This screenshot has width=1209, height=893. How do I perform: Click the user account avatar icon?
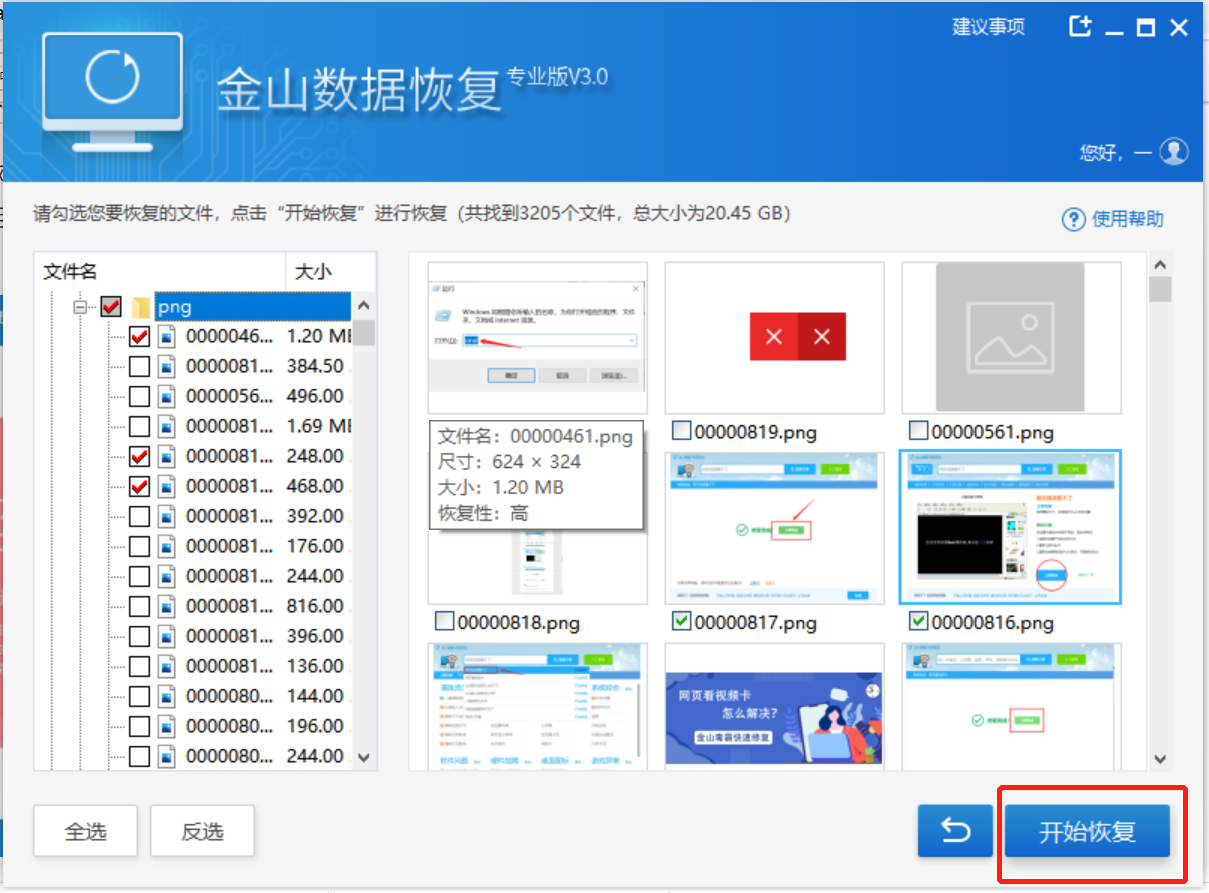click(1172, 152)
